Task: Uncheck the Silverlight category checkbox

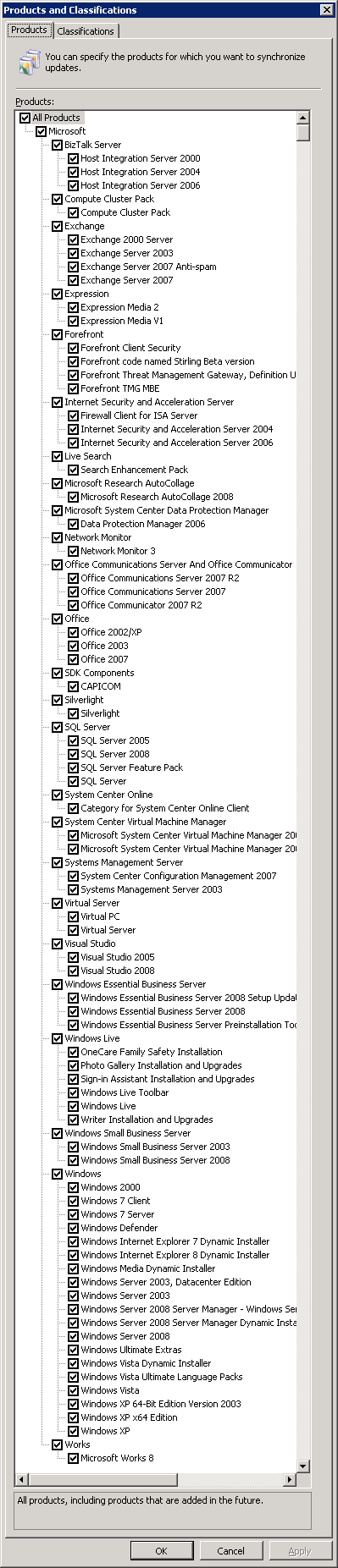Action: pos(57,700)
